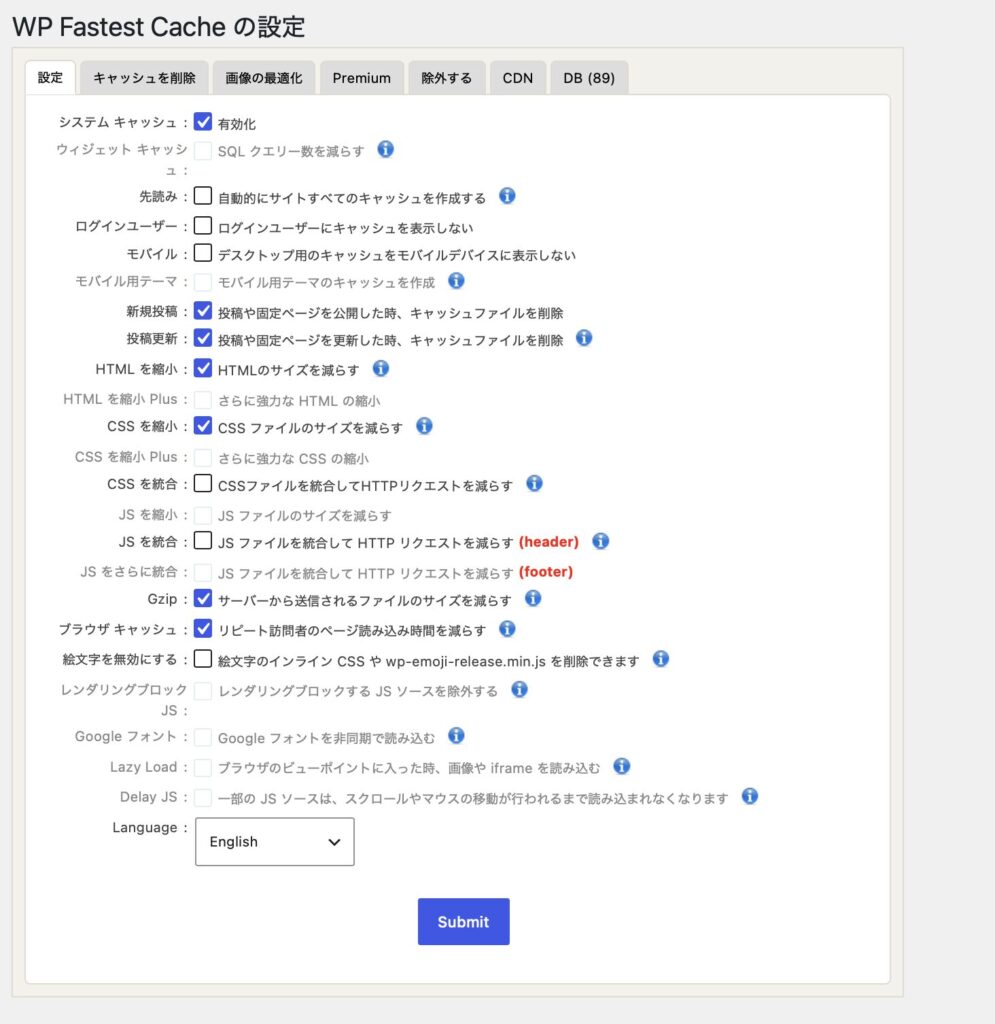995x1024 pixels.
Task: Uncheck システム キャッシュ 有効化 checkbox
Action: pos(203,122)
